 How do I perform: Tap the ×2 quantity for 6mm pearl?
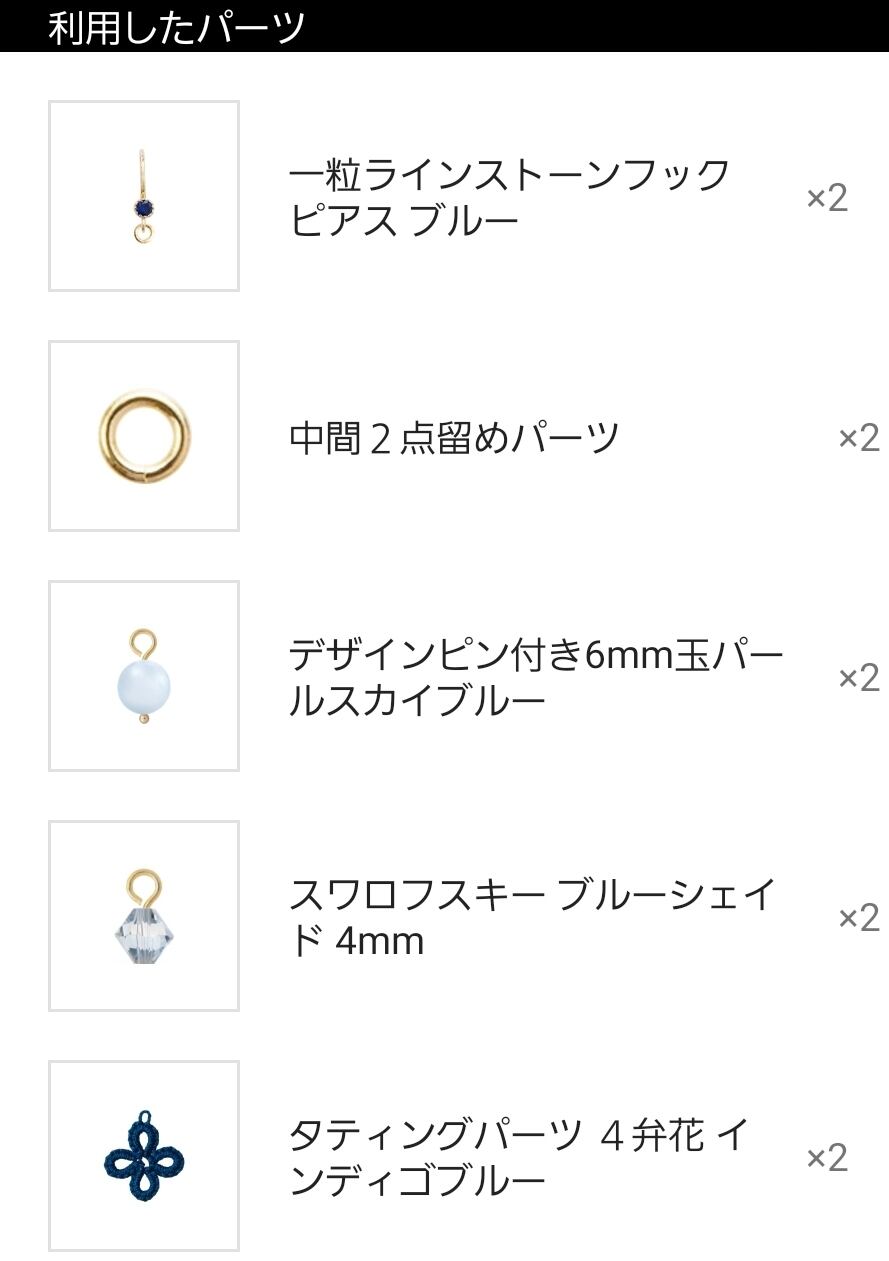click(x=858, y=677)
